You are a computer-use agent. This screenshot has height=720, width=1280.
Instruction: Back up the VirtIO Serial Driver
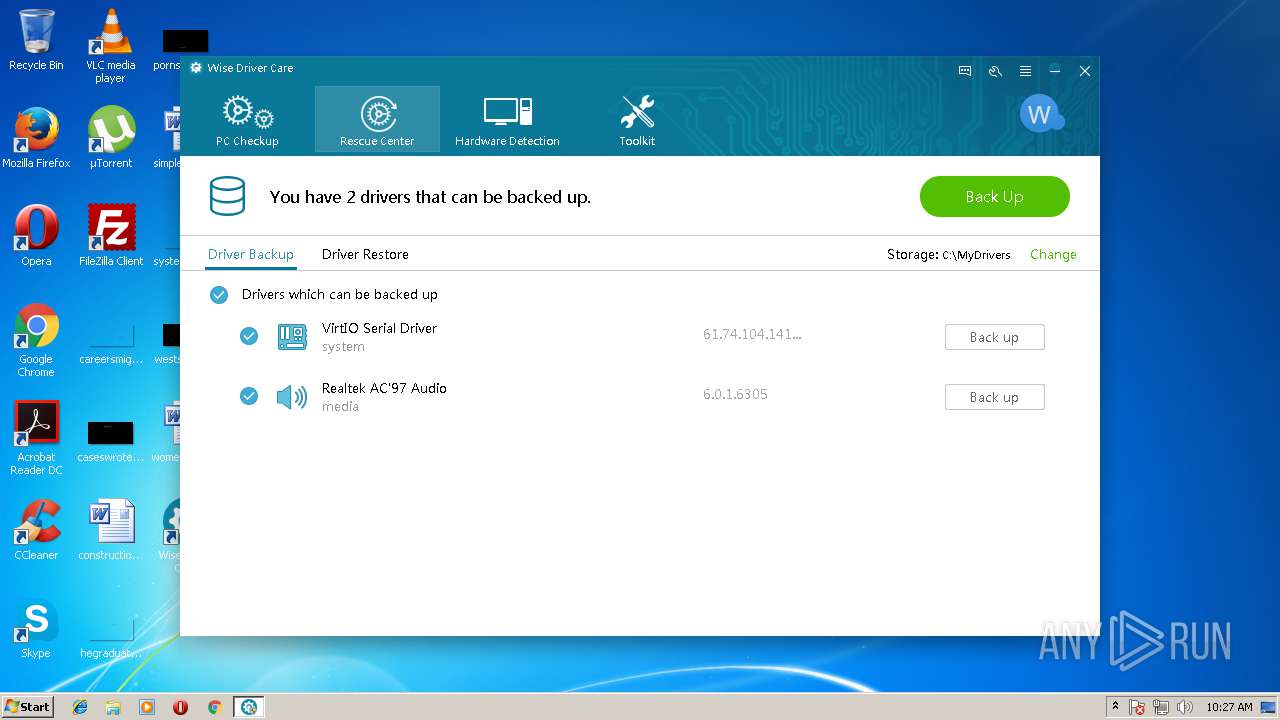[x=995, y=337]
